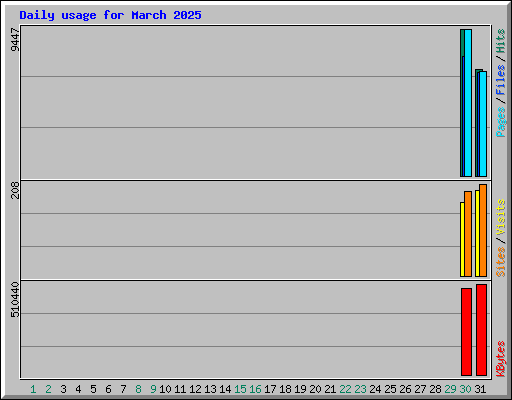
Task: Click the 9447 scale value
Action: coord(15,40)
